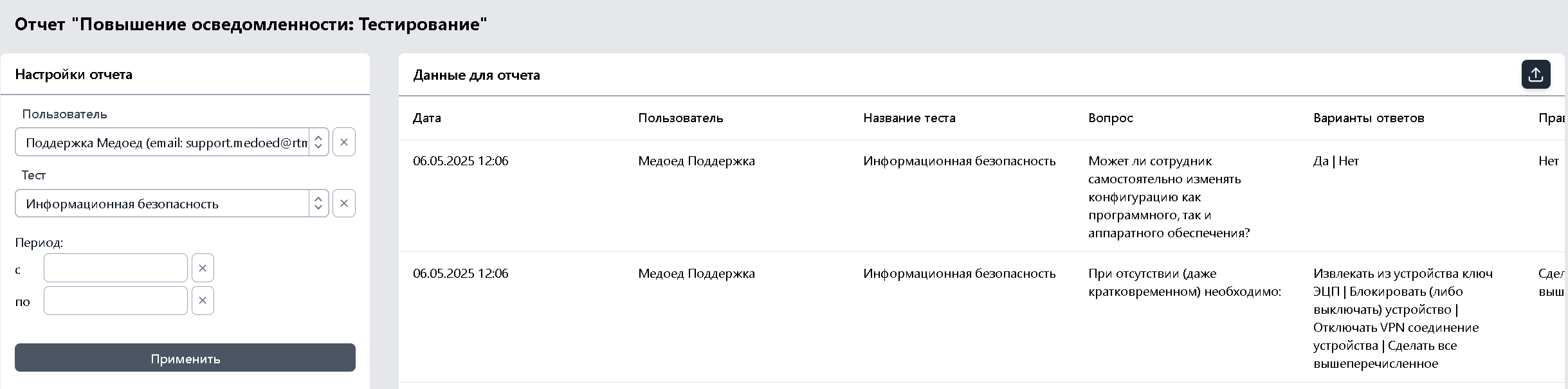Click the Пользователь column header in table
The width and height of the screenshot is (1568, 389).
pyautogui.click(x=680, y=118)
